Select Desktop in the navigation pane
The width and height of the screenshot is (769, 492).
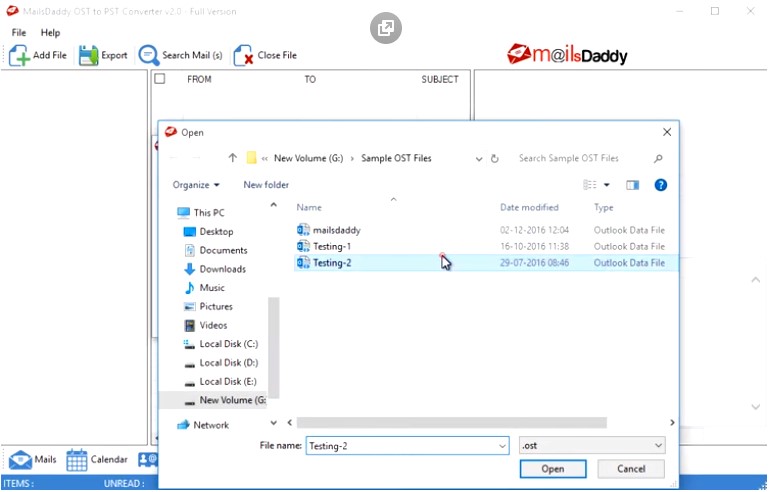[216, 232]
